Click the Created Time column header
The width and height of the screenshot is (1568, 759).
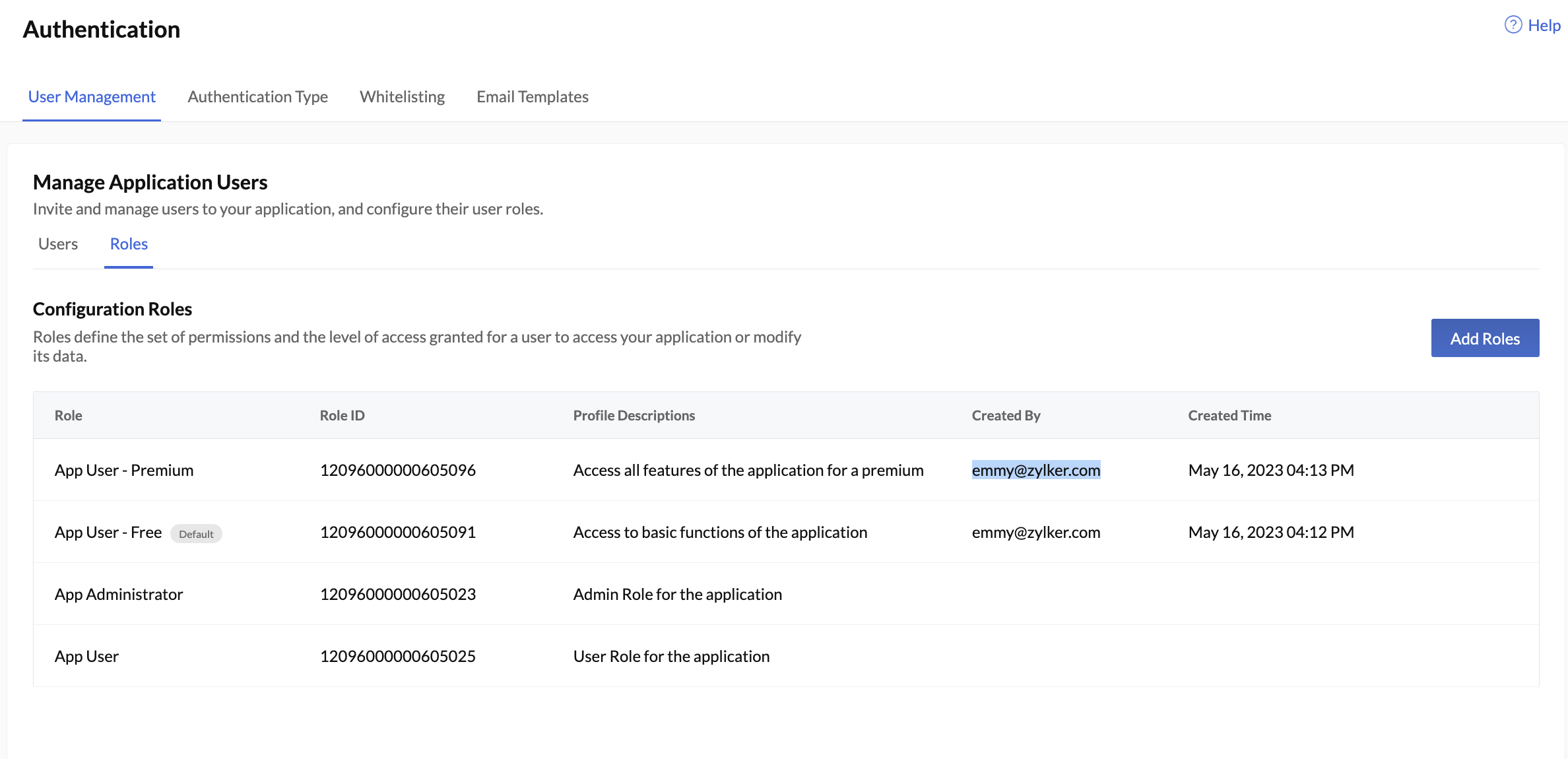pos(1230,416)
